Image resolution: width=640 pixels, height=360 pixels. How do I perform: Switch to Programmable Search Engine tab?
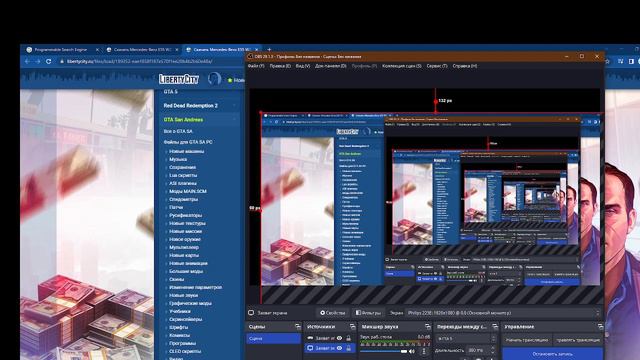(x=62, y=49)
